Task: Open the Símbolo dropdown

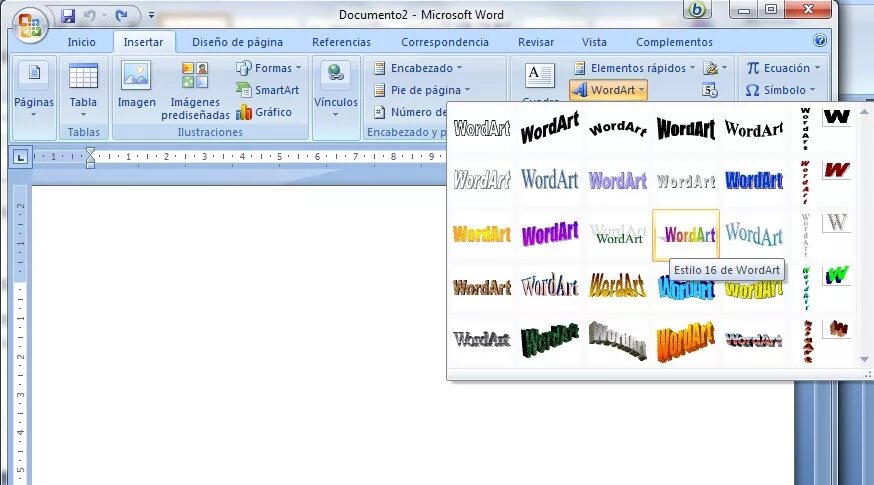Action: 780,90
